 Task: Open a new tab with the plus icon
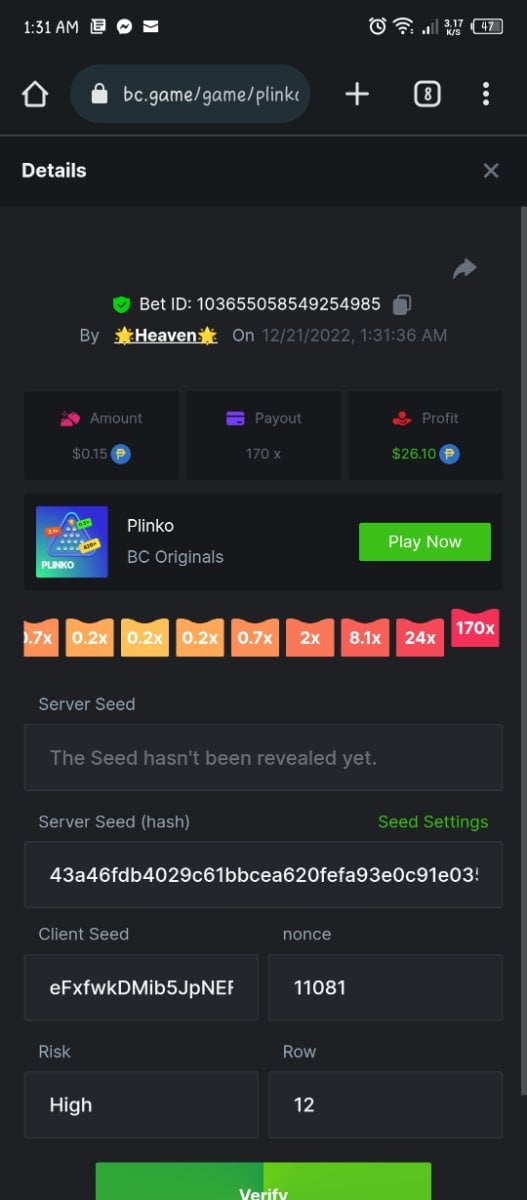pos(357,94)
